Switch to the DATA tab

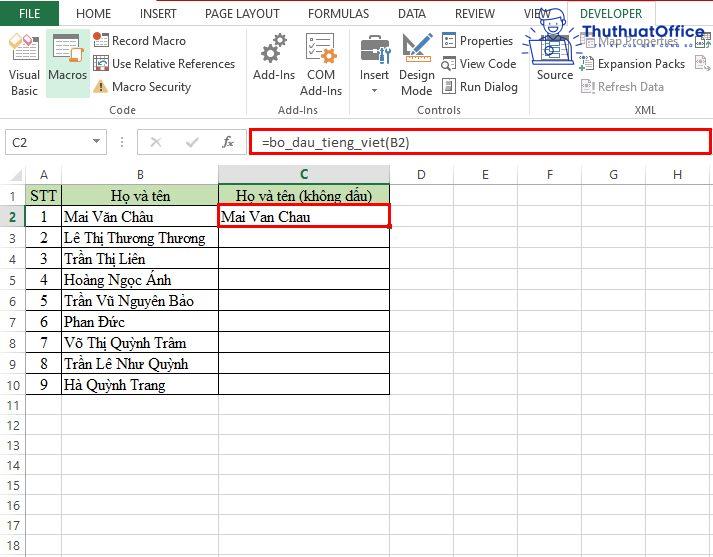click(412, 14)
